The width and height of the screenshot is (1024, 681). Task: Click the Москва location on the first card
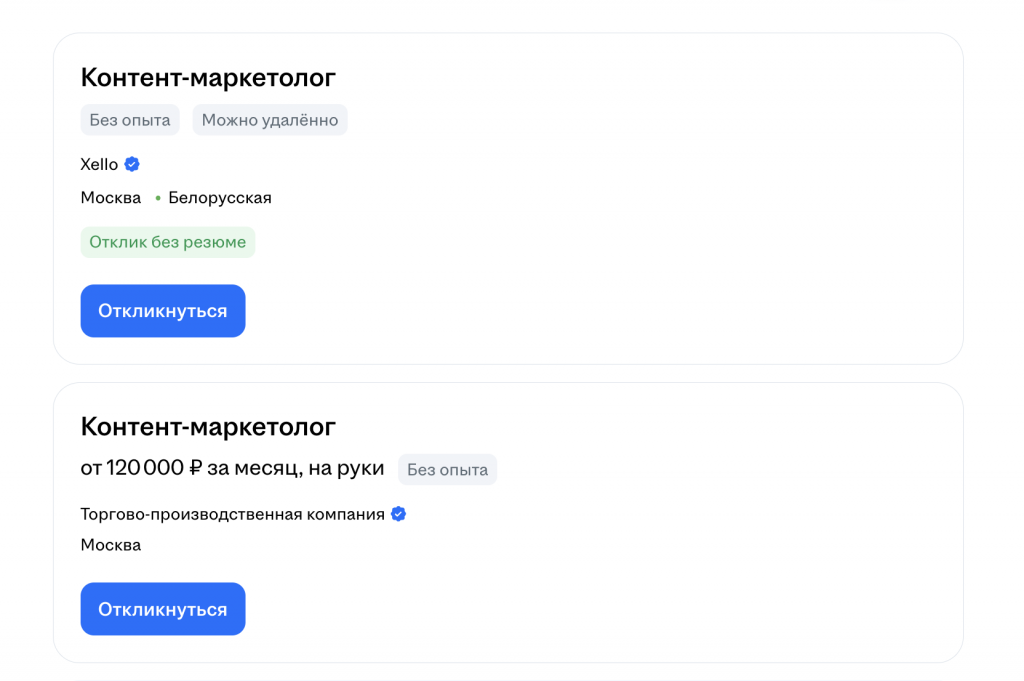pos(110,197)
